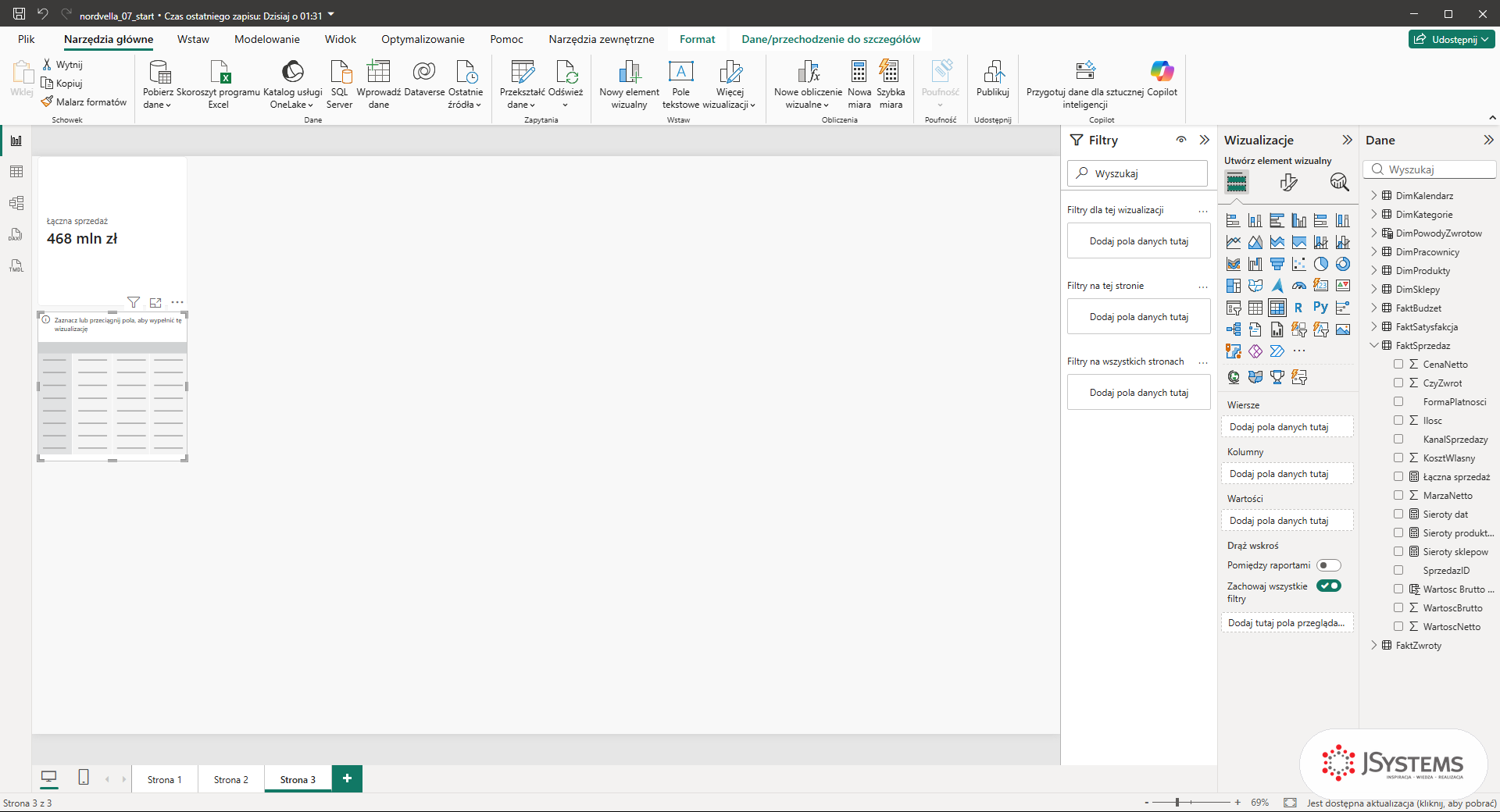Select the pie chart visualization type
The image size is (1500, 812).
[1320, 264]
